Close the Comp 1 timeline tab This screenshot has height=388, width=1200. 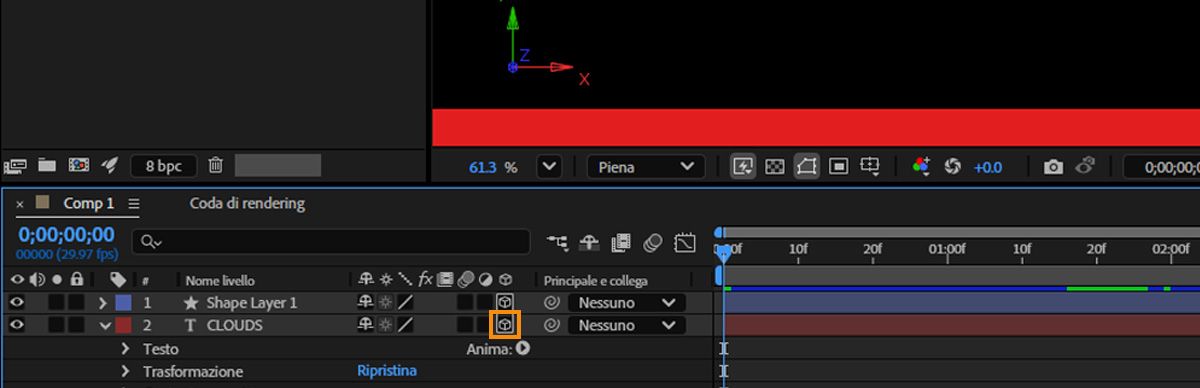tap(19, 204)
